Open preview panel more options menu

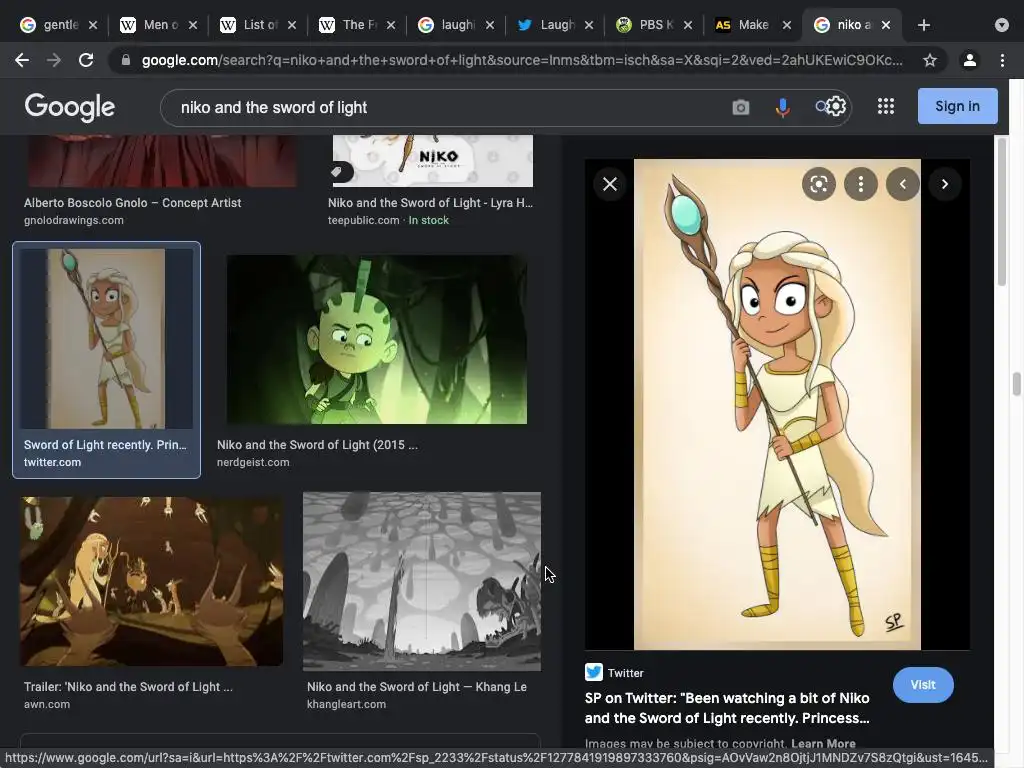[861, 184]
